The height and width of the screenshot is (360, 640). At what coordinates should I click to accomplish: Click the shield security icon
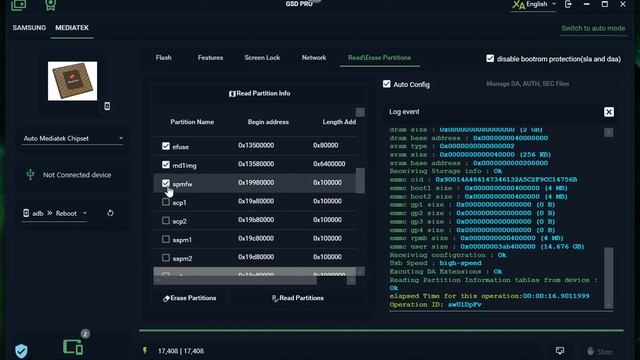point(21,351)
